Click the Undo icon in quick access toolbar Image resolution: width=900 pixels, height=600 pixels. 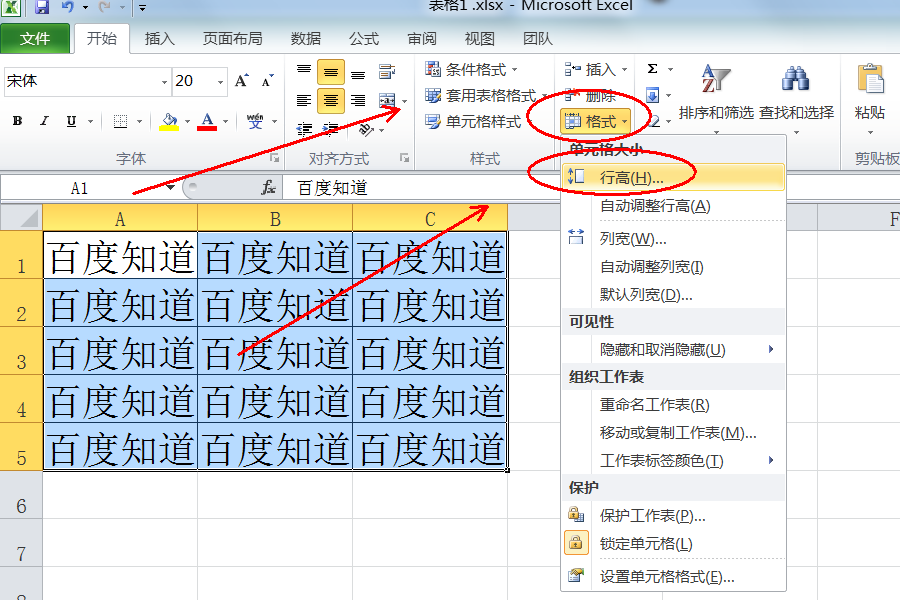pos(68,7)
